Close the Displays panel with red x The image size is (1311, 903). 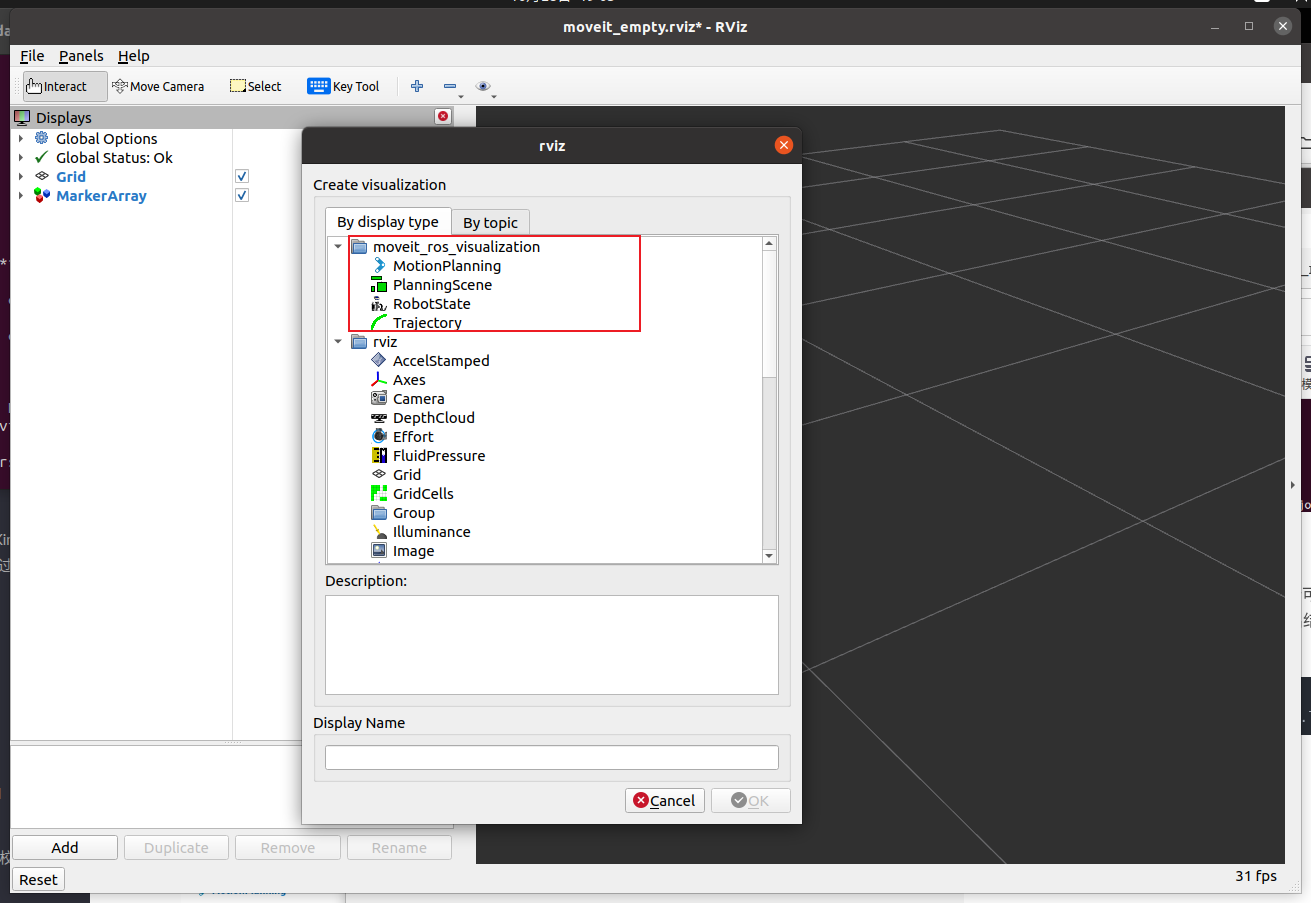coord(443,117)
